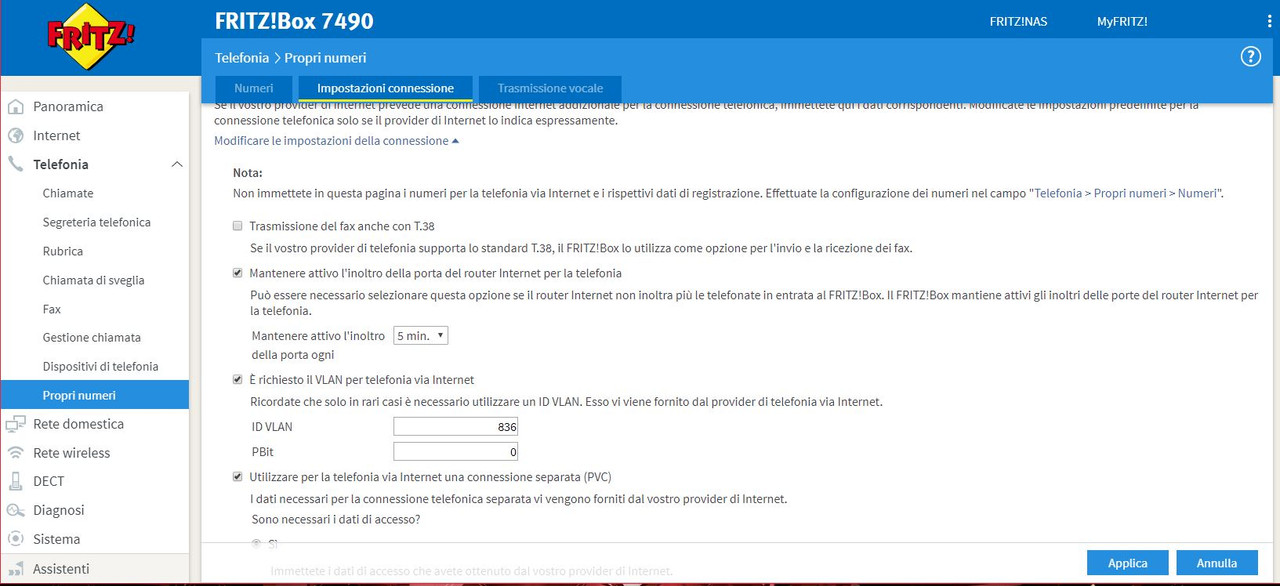The width and height of the screenshot is (1280, 586).
Task: Open the Trasmissione vocale tab
Action: (x=550, y=88)
